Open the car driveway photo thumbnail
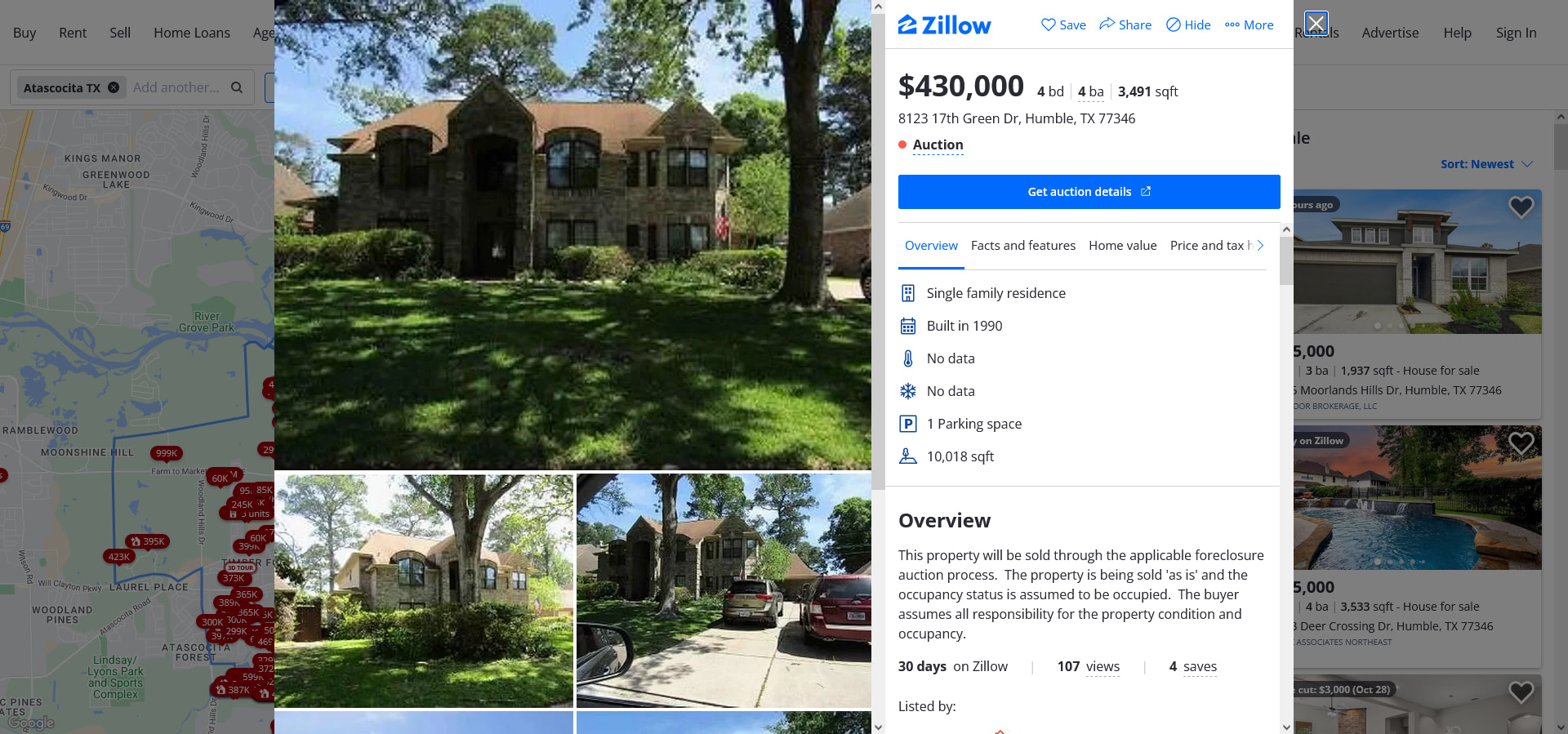The width and height of the screenshot is (1568, 734). (x=724, y=590)
